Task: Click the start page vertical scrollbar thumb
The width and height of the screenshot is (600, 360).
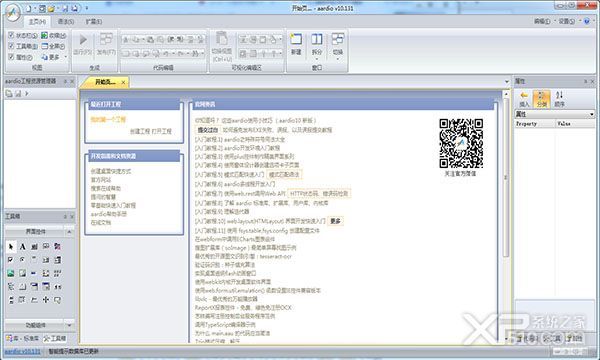Action: [506, 178]
